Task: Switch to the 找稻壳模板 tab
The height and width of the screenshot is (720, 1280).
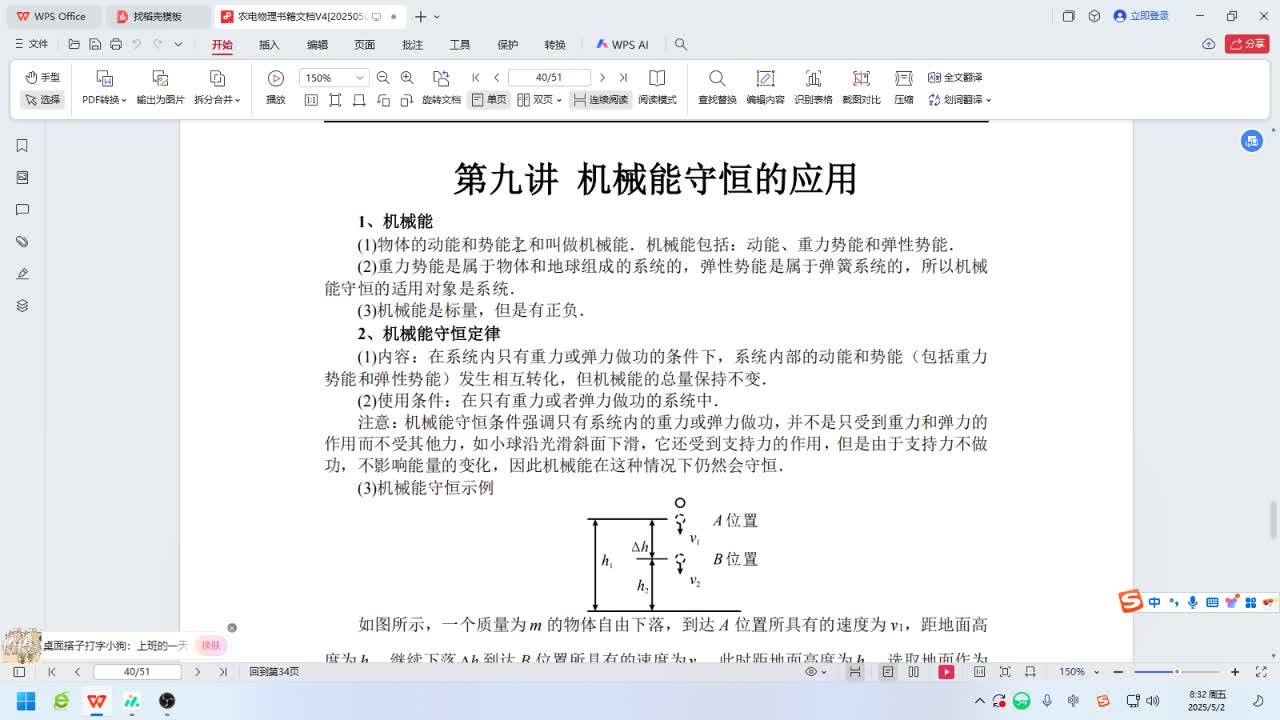Action: [x=157, y=16]
